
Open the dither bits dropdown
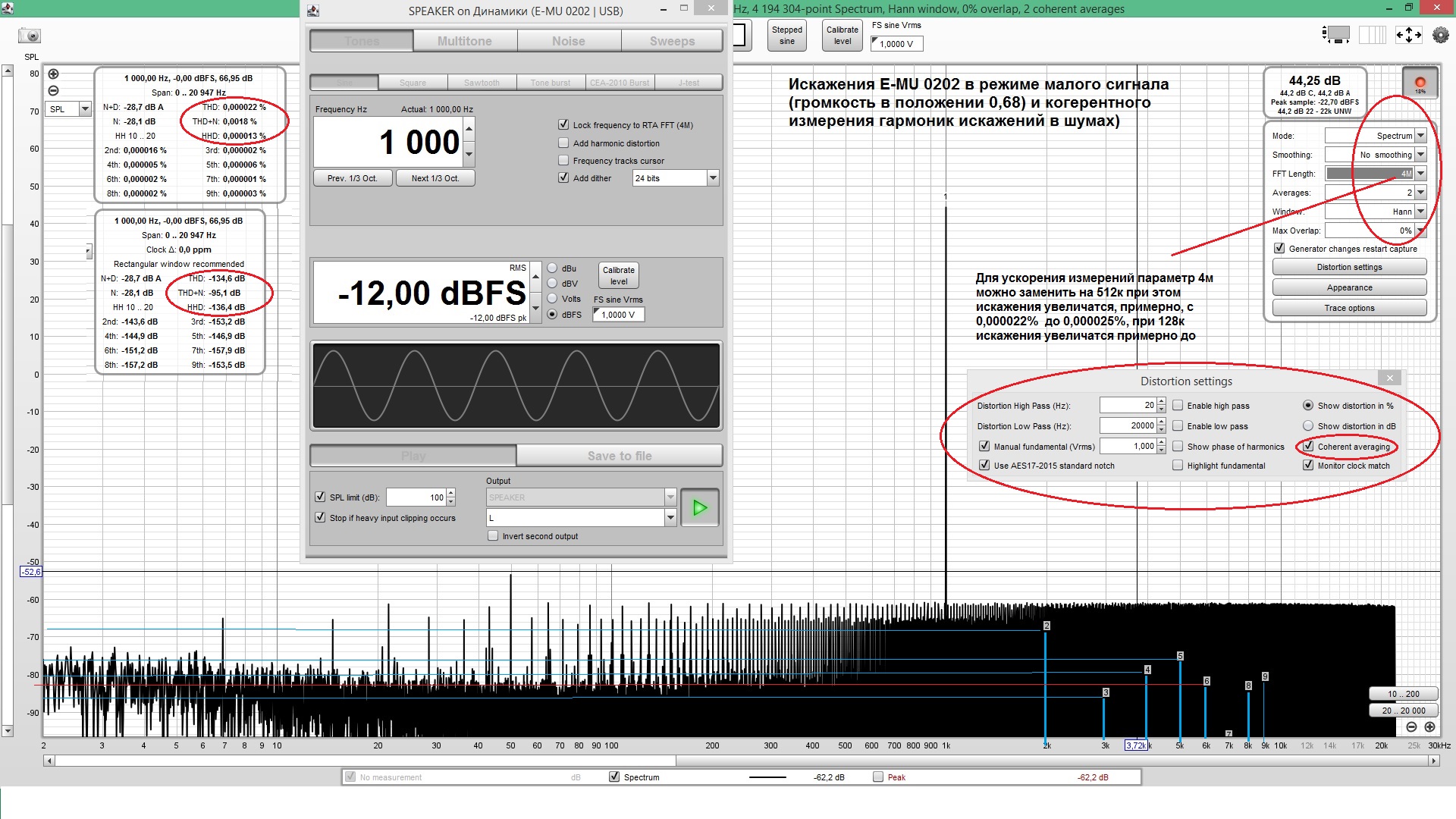[x=712, y=178]
